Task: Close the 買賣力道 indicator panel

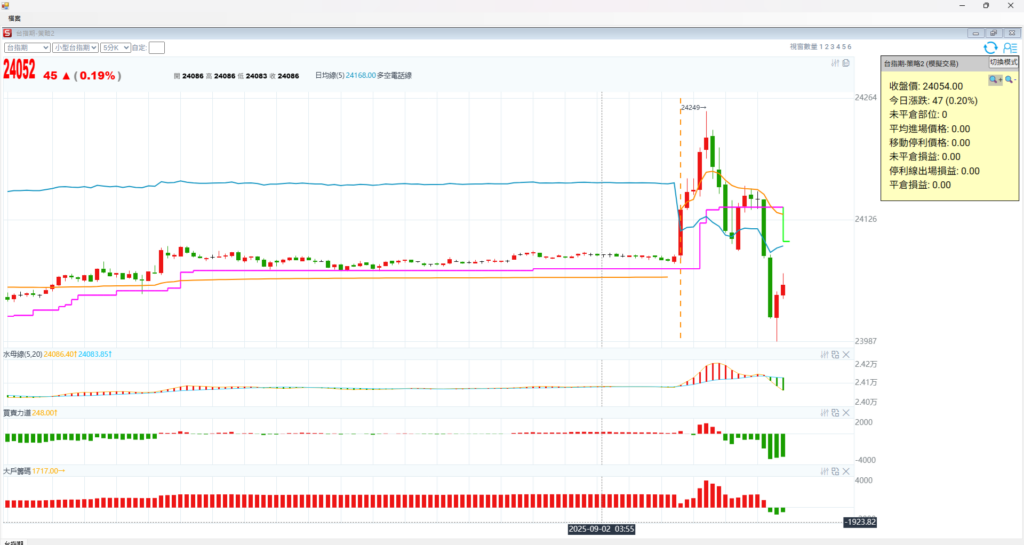Action: (846, 411)
